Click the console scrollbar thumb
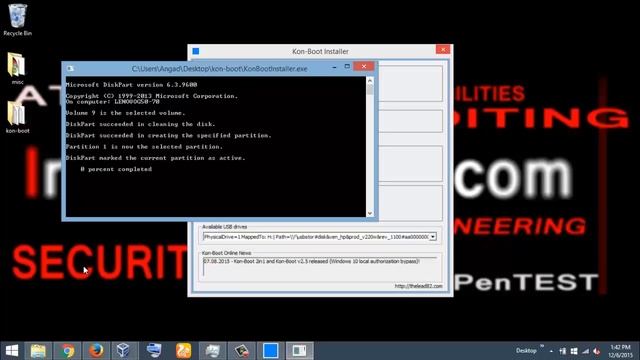 370,89
